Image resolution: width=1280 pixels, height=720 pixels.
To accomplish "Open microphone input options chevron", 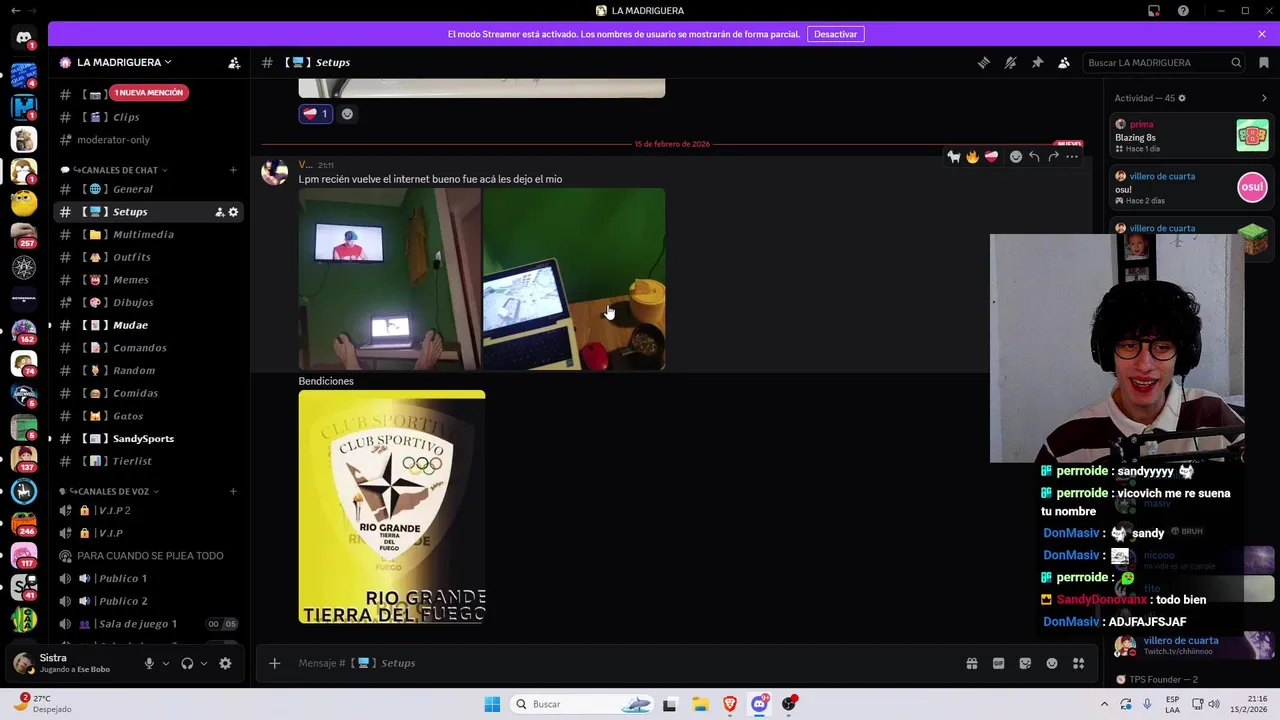I will click(166, 663).
